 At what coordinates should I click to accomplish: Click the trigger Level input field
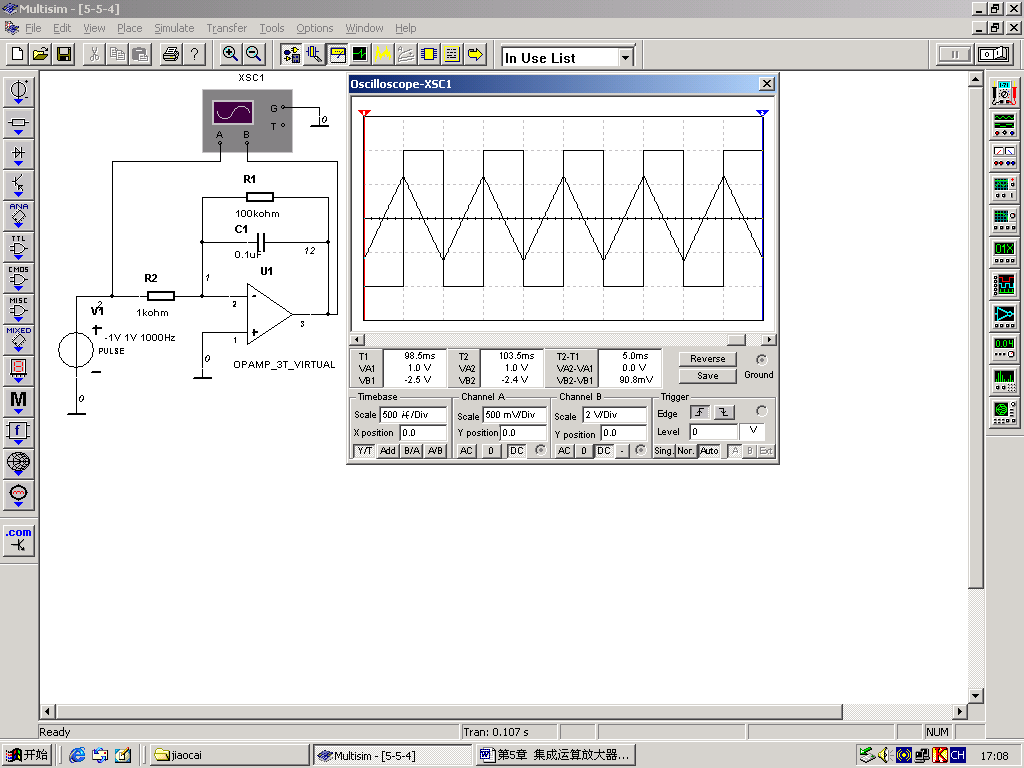tap(714, 431)
